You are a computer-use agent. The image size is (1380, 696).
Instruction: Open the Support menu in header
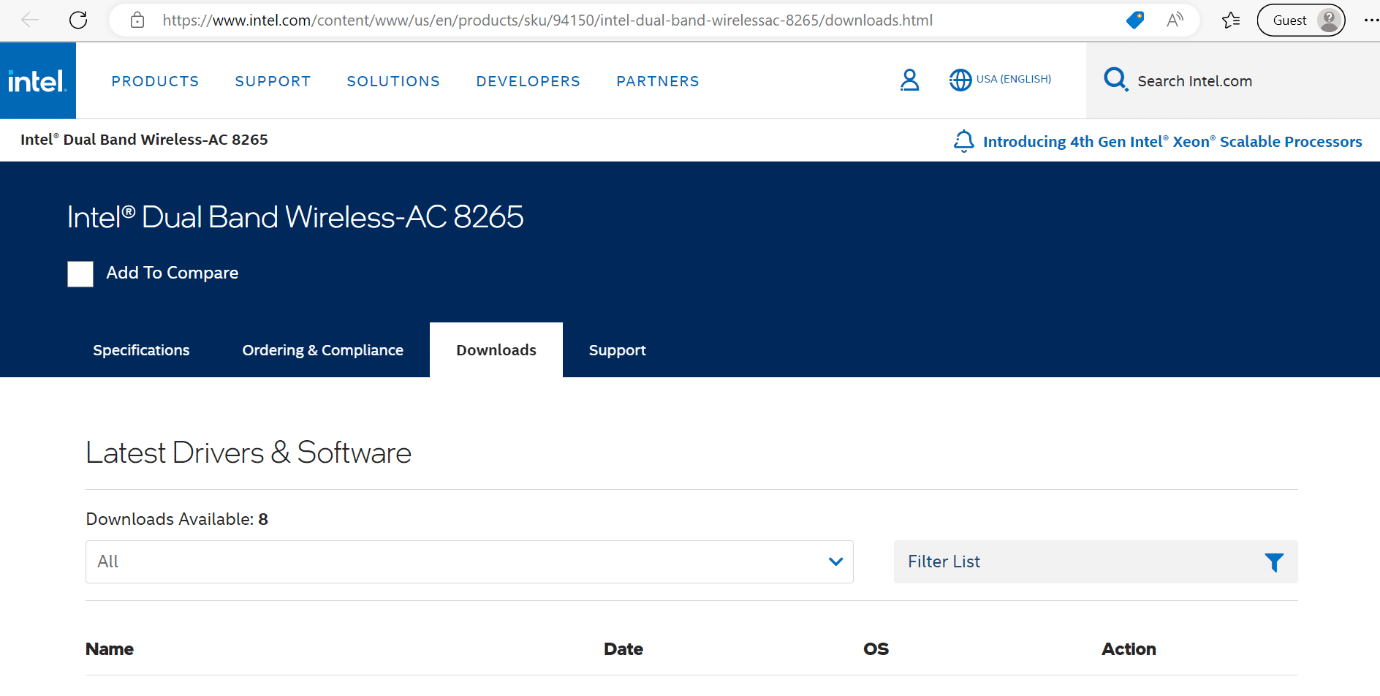click(x=273, y=81)
